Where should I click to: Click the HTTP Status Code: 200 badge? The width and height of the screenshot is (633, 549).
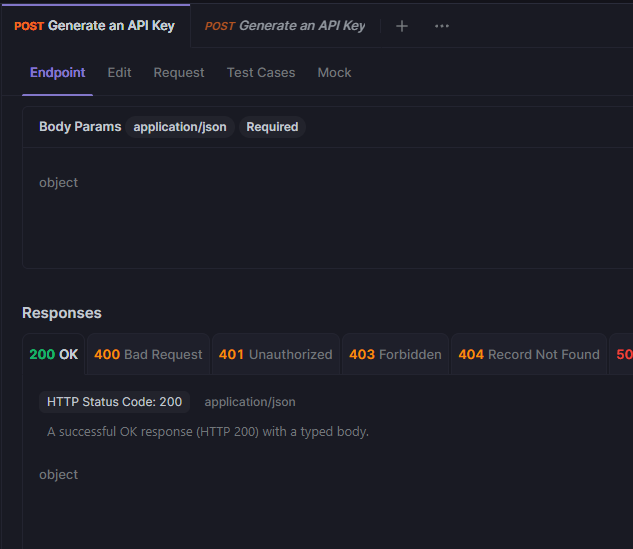pyautogui.click(x=115, y=402)
